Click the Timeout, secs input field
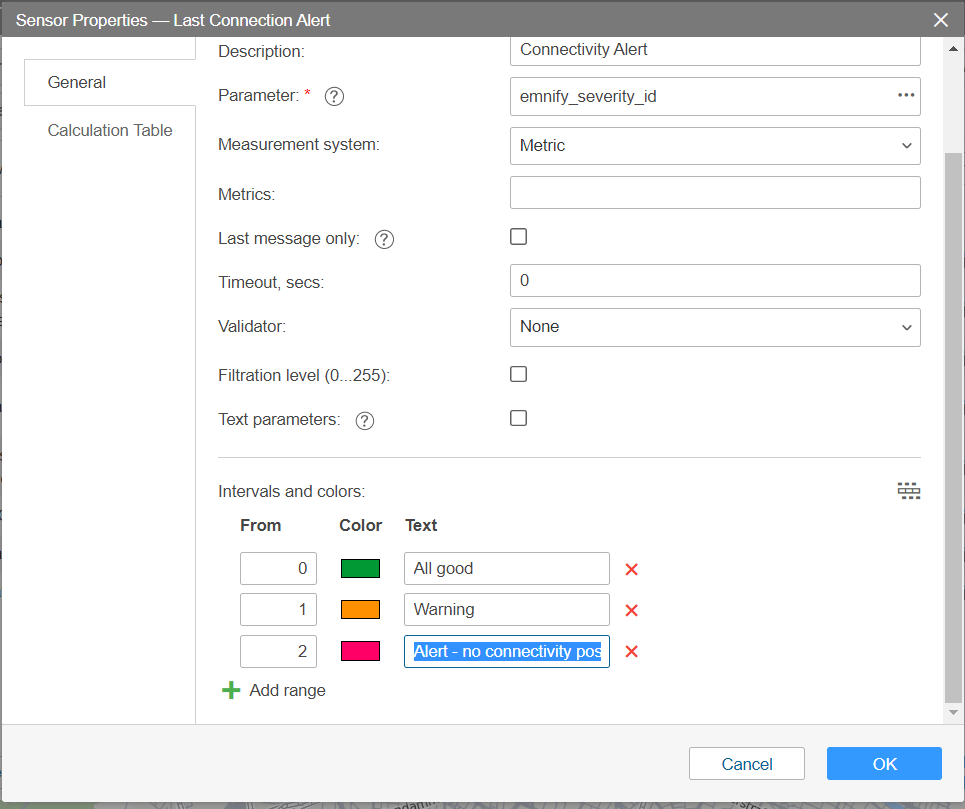 pyautogui.click(x=714, y=281)
